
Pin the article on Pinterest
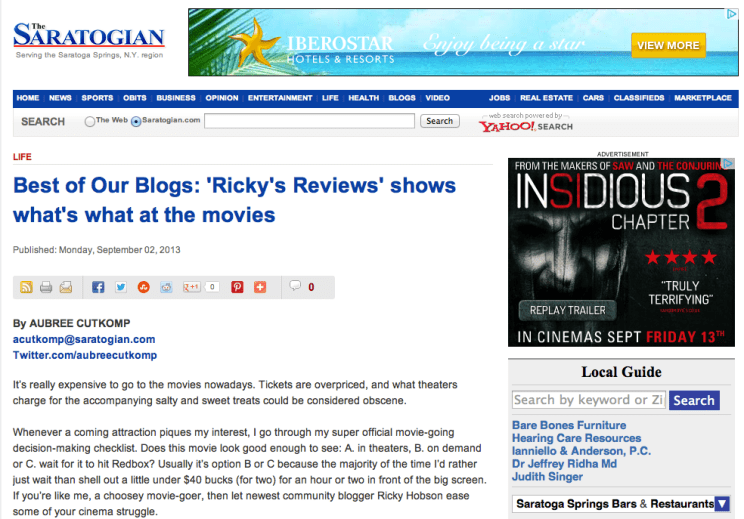(238, 287)
